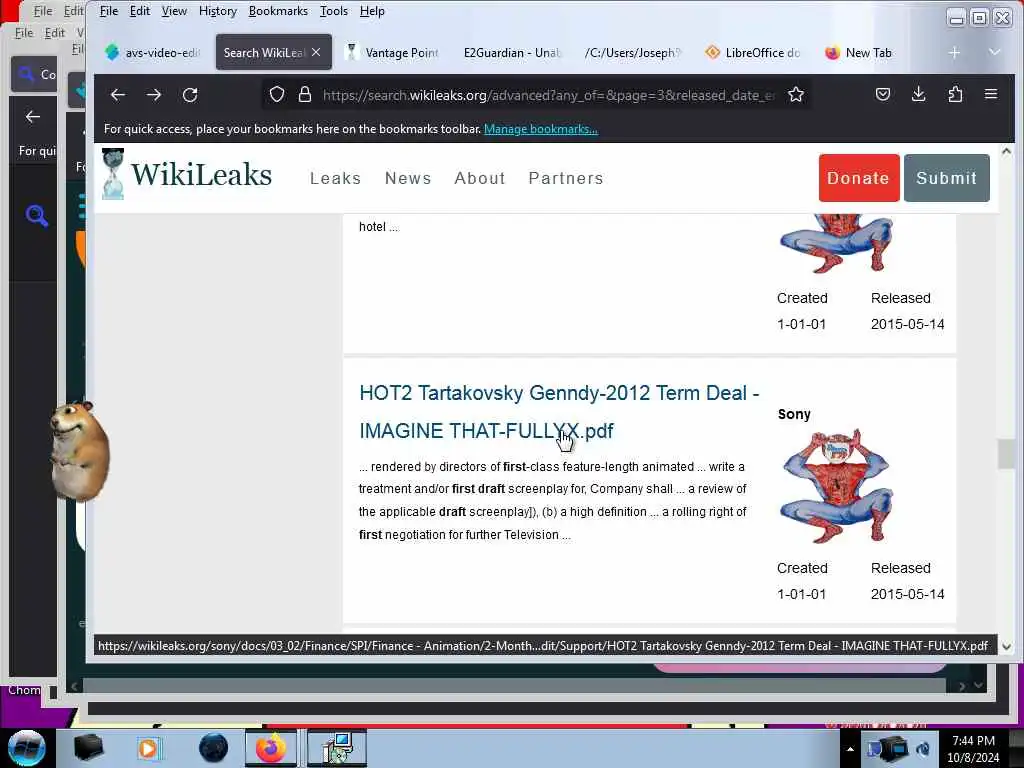The height and width of the screenshot is (768, 1024).
Task: Click the address bar URL field
Action: 549,95
